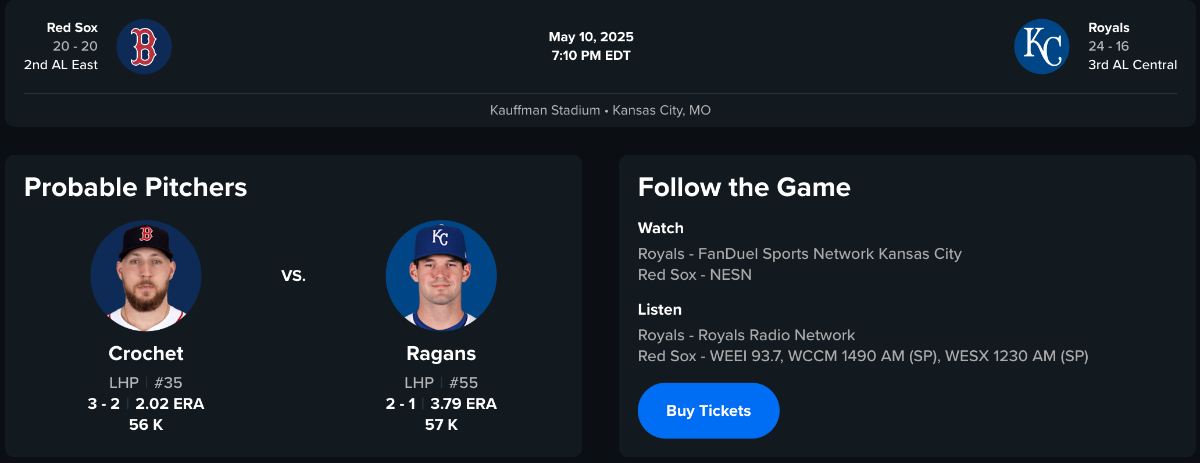Viewport: 1200px width, 463px height.
Task: Click the Royals team name in header
Action: point(1109,28)
